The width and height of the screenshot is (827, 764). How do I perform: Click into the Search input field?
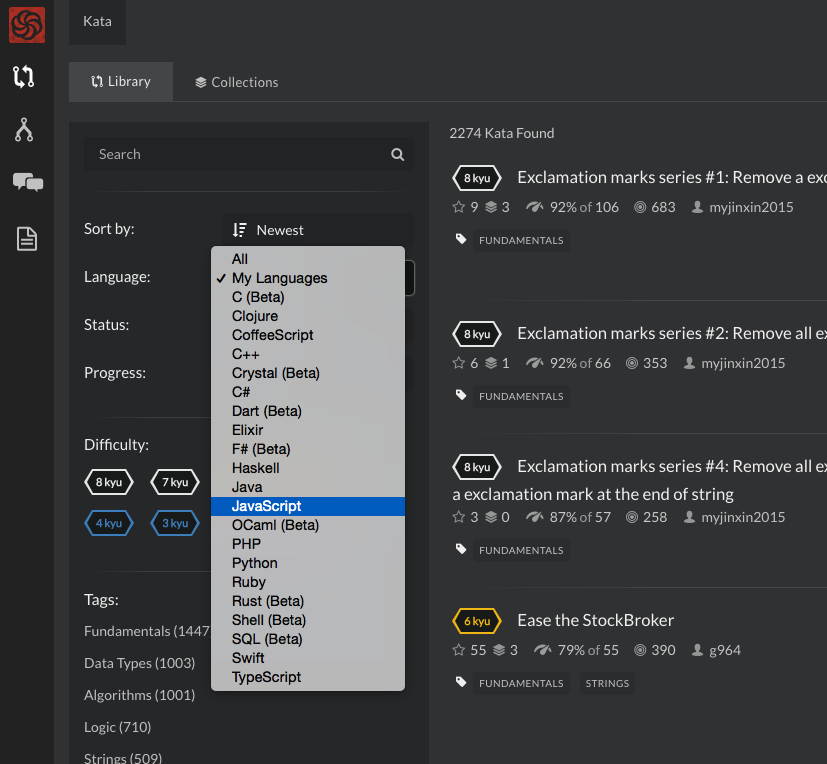235,155
